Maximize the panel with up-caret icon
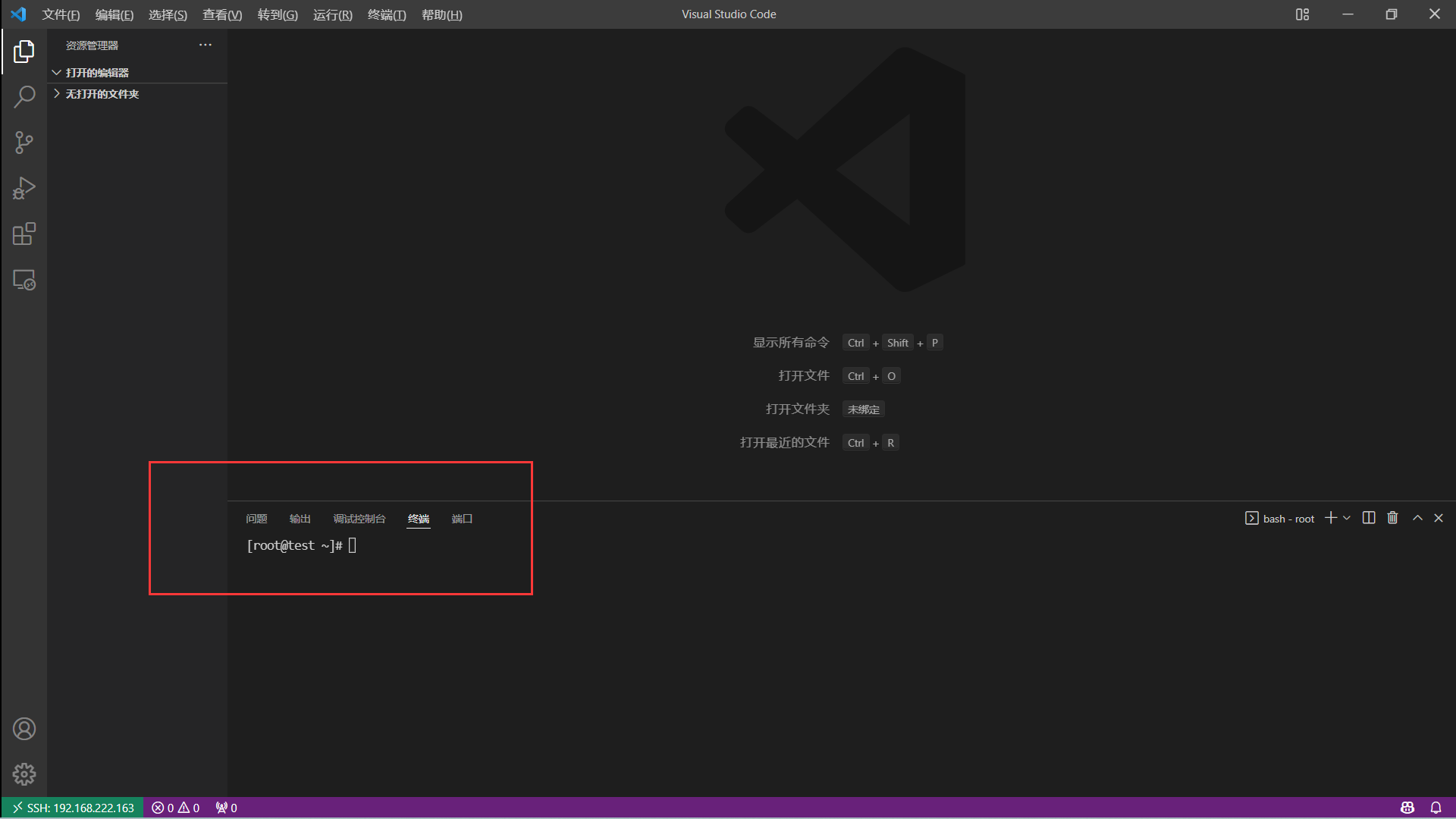The height and width of the screenshot is (819, 1456). tap(1417, 518)
